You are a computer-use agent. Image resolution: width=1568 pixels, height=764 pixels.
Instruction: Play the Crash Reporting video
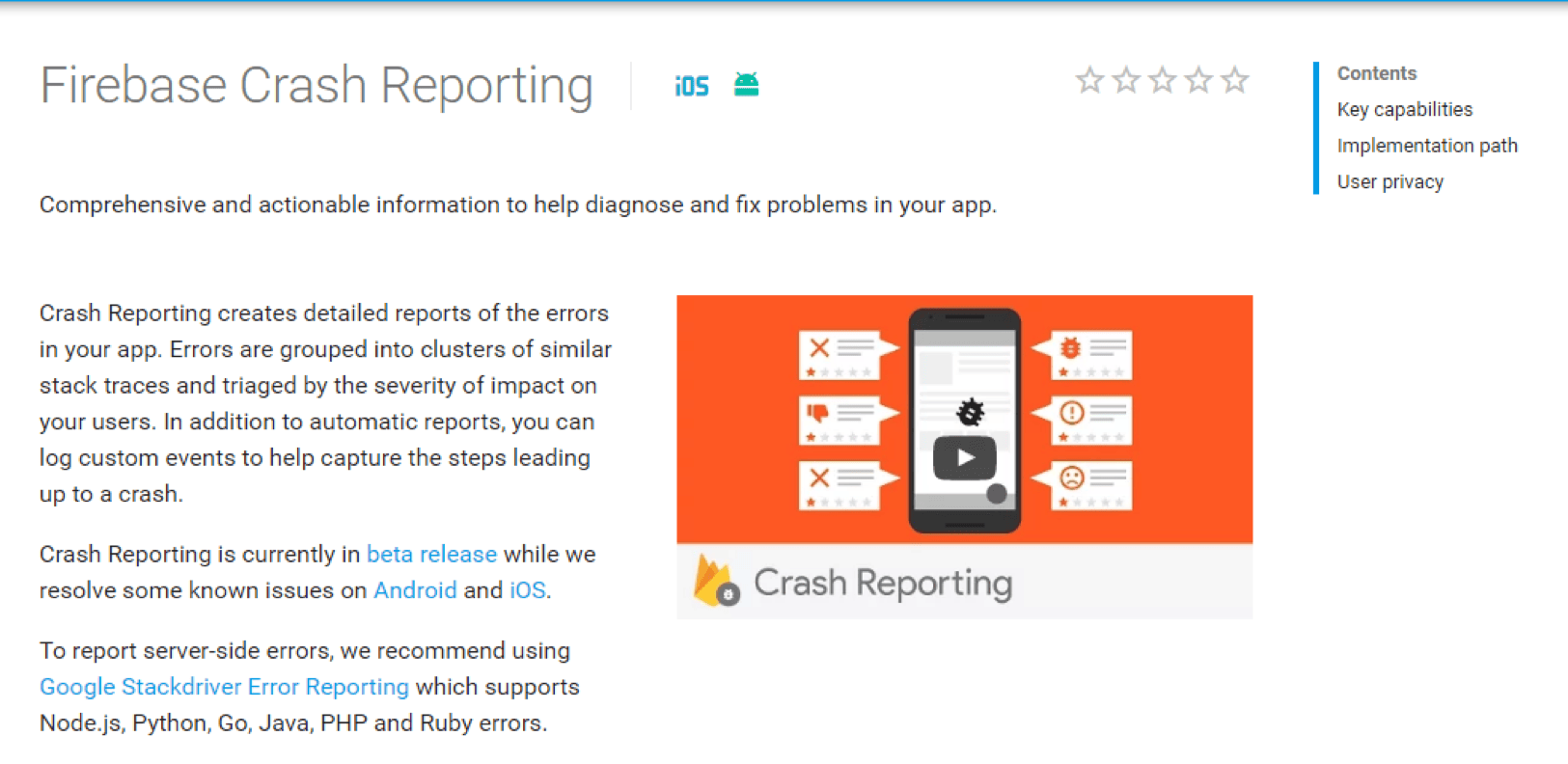pyautogui.click(x=965, y=458)
